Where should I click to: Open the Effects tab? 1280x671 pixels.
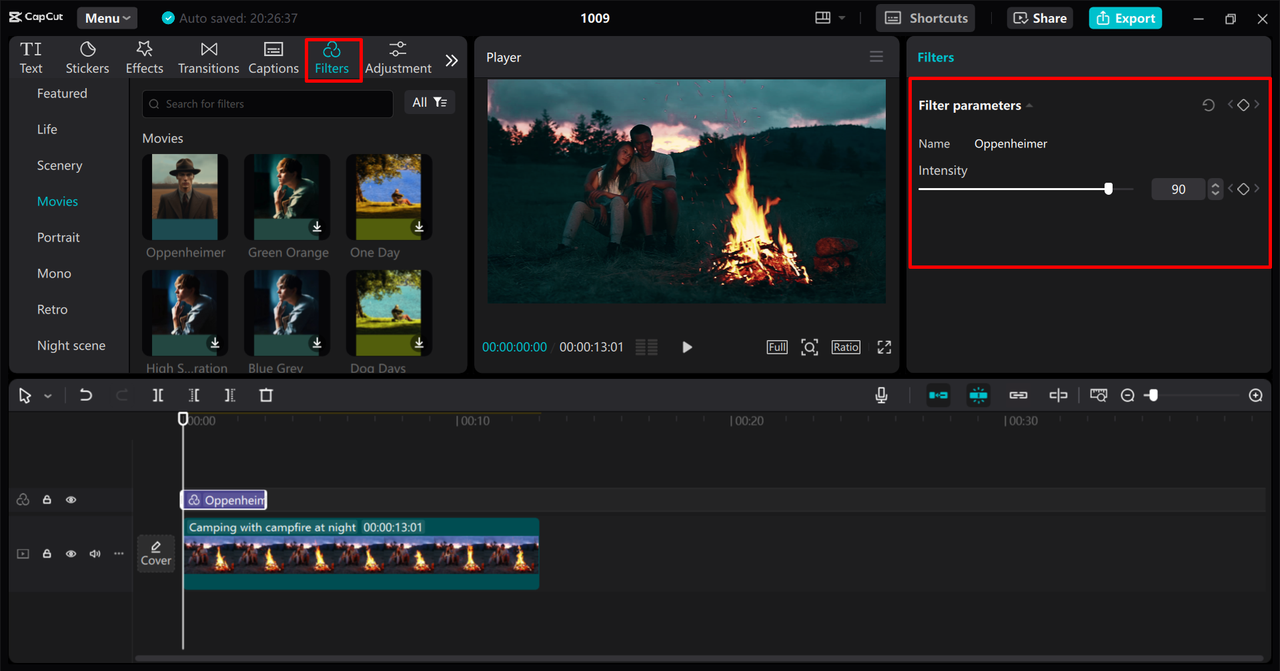pyautogui.click(x=144, y=58)
